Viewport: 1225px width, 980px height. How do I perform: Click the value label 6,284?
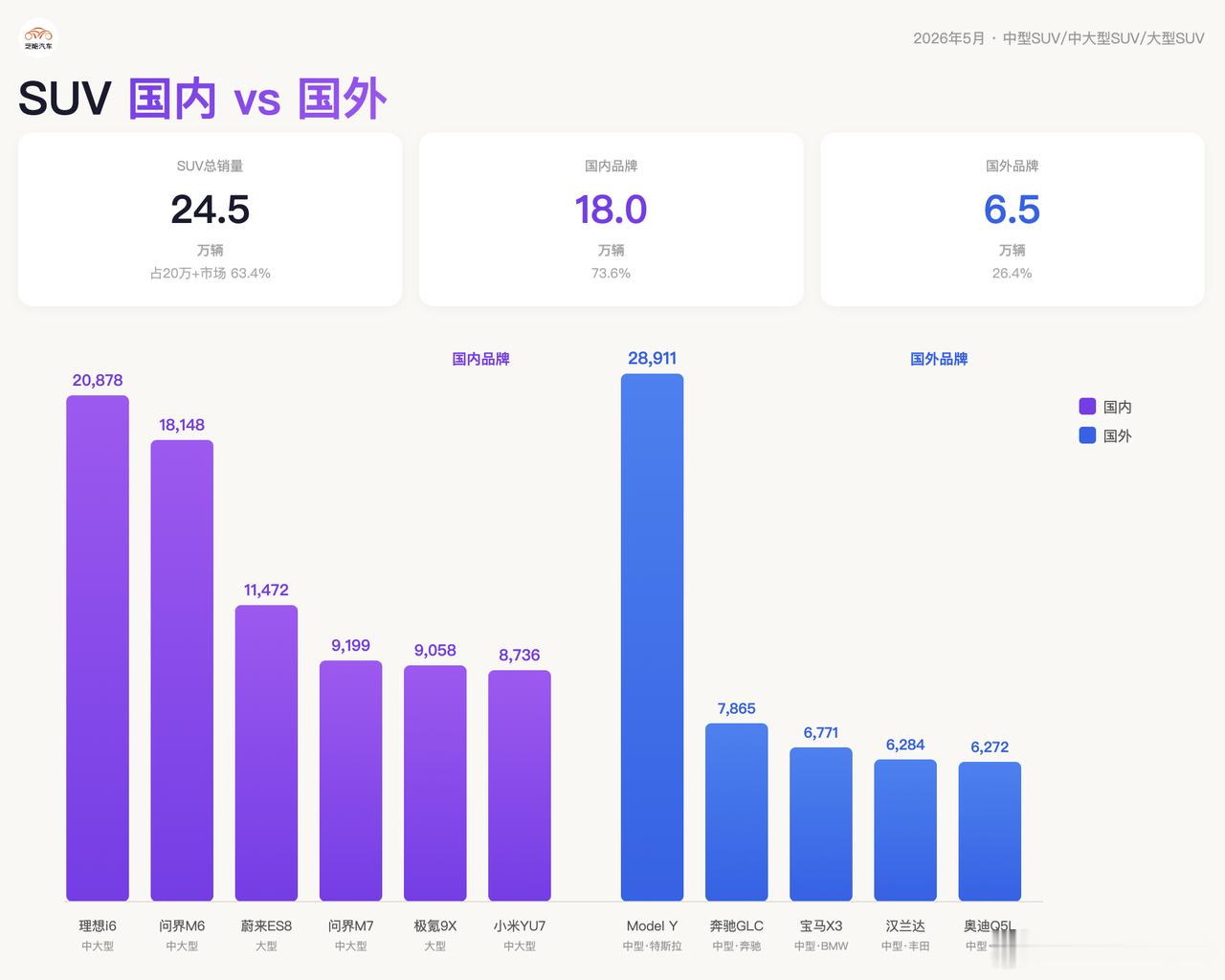tap(905, 745)
